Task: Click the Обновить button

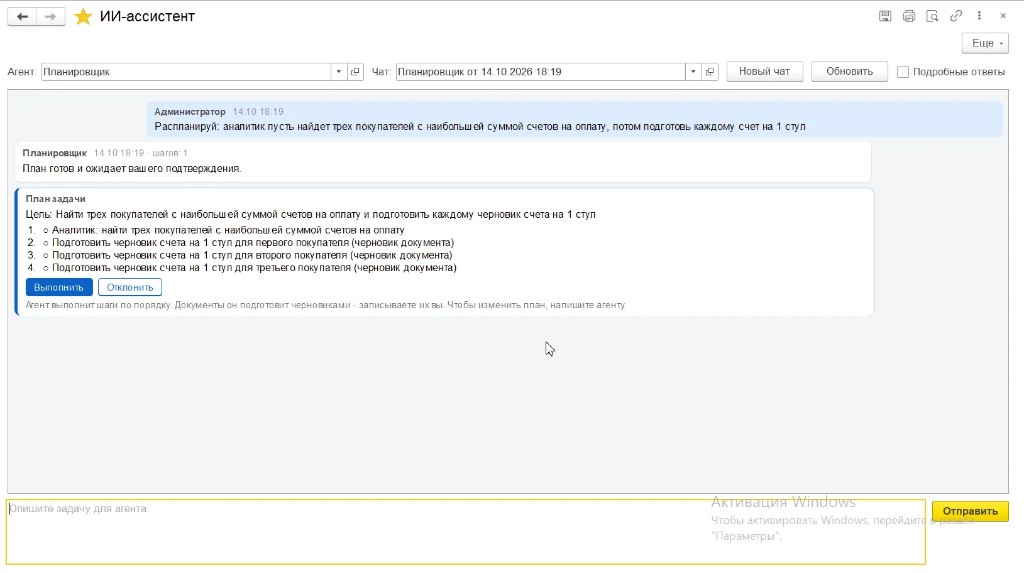Action: click(849, 71)
